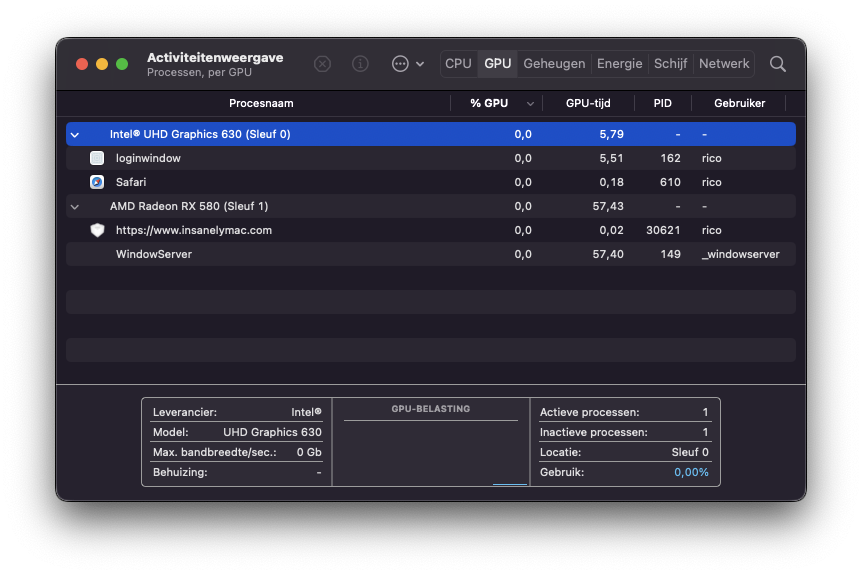This screenshot has height=575, width=862.
Task: Switch to the Netwerk tab
Action: pos(724,64)
